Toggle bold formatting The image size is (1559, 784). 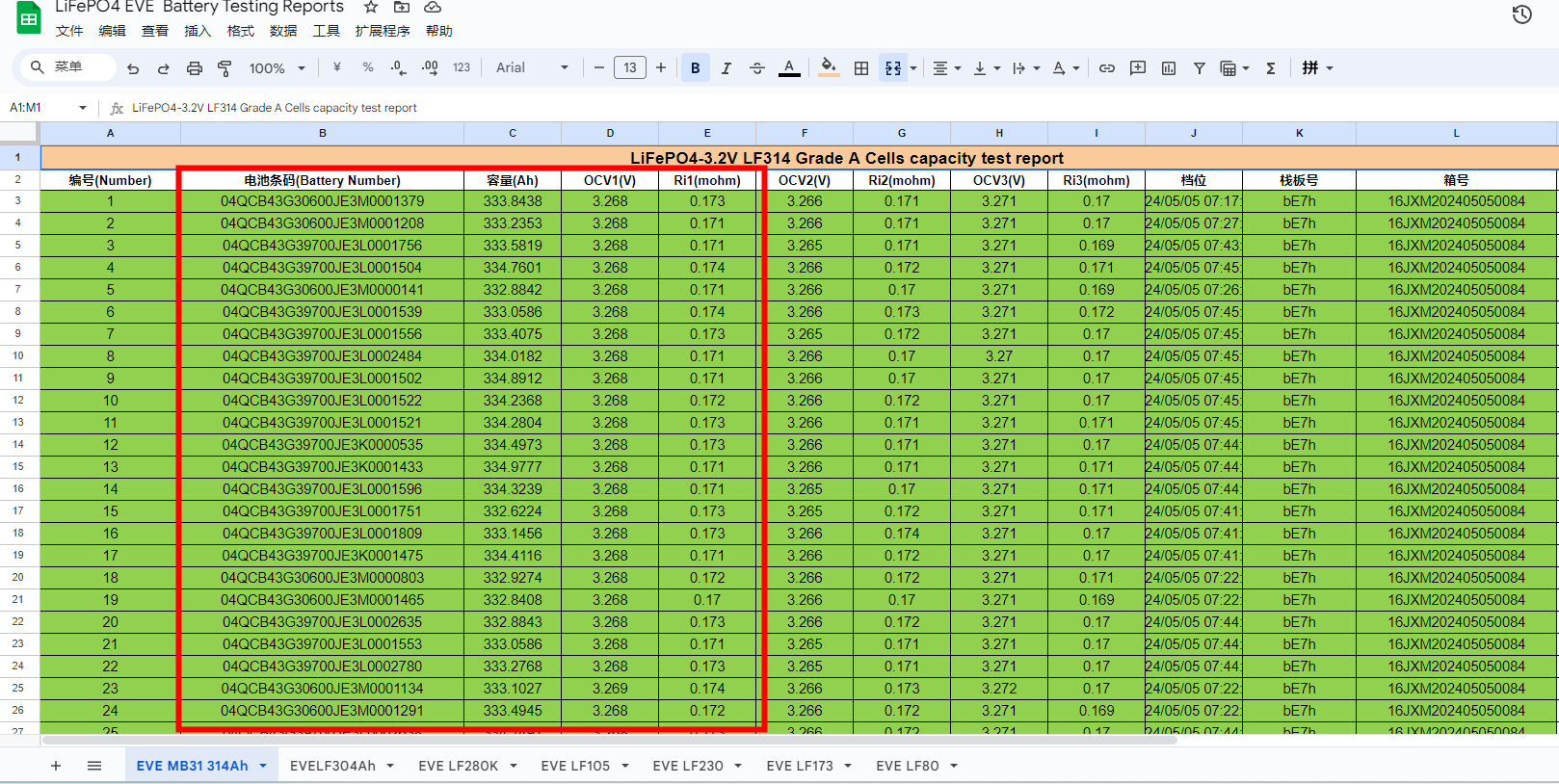[695, 68]
